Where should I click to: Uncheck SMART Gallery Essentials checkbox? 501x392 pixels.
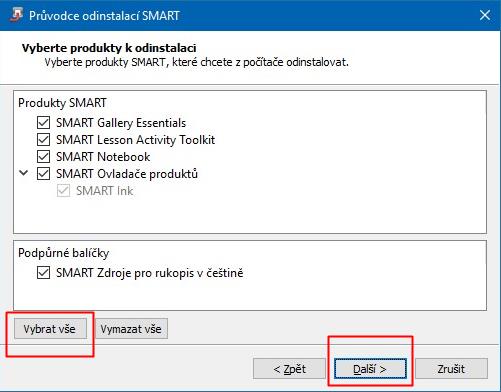[x=43, y=123]
